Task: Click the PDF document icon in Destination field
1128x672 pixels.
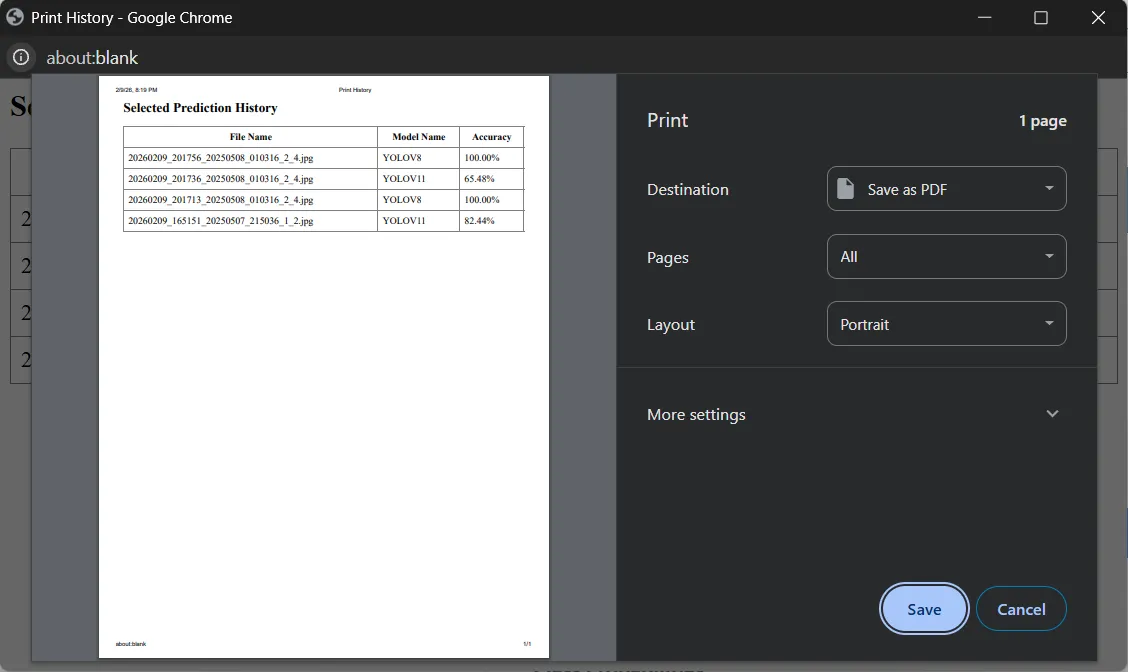Action: (x=846, y=189)
